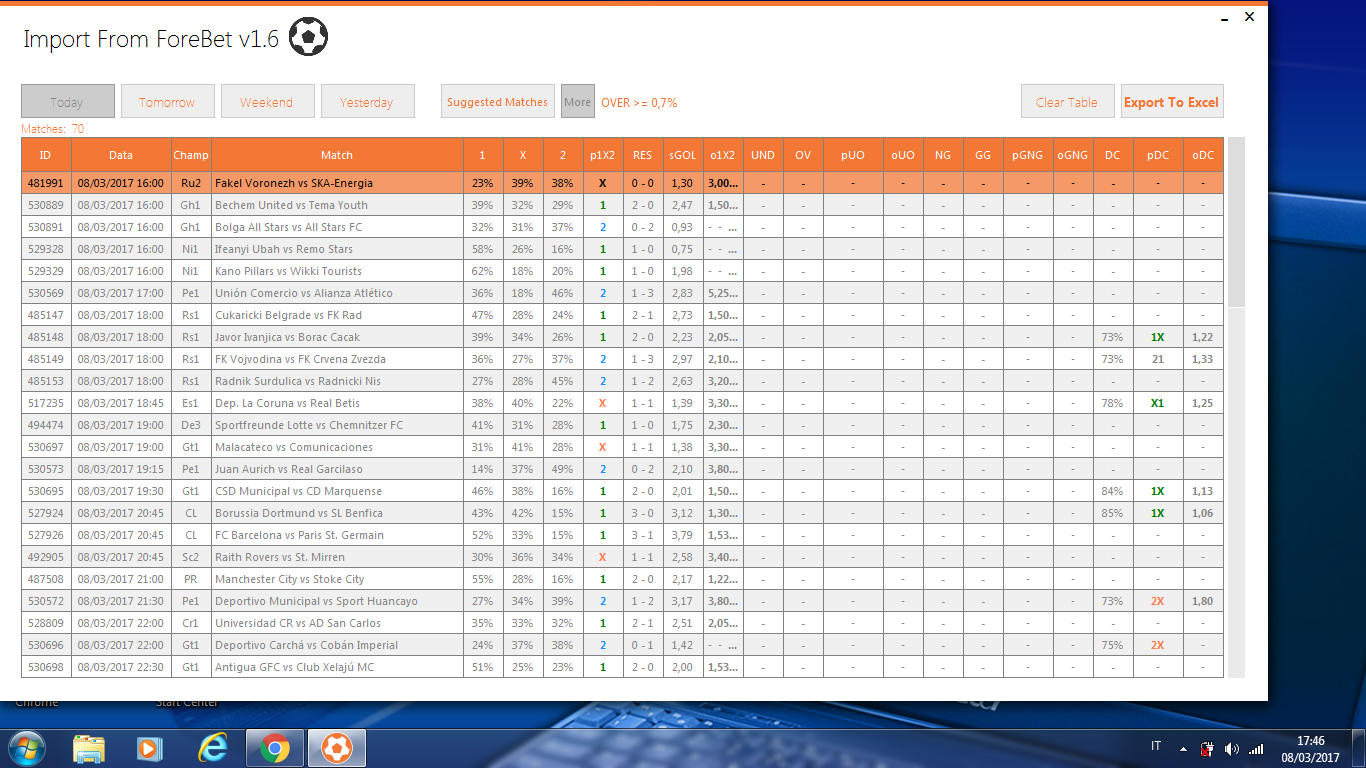Screen dimensions: 1366x768
Task: Sort by ID column header
Action: [x=46, y=155]
